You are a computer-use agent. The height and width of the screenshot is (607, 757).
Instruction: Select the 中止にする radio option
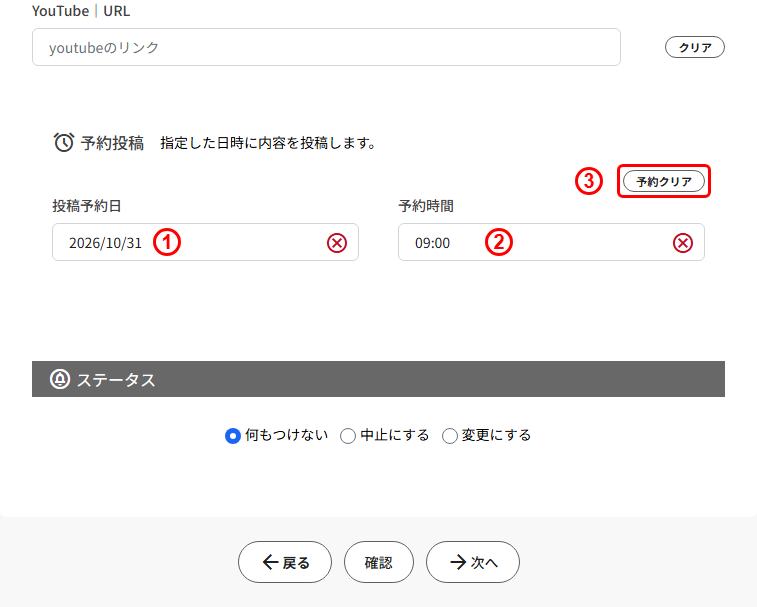coord(348,436)
